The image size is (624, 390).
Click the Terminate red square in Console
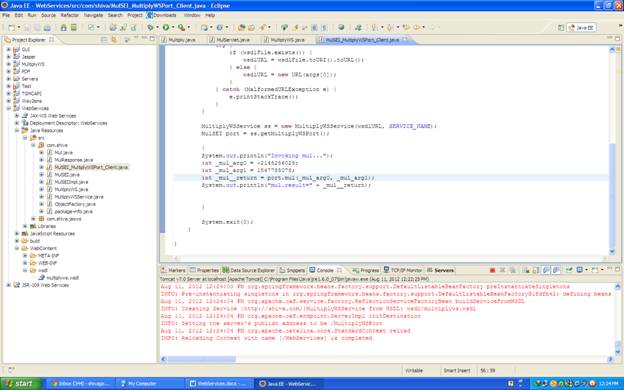[x=492, y=270]
